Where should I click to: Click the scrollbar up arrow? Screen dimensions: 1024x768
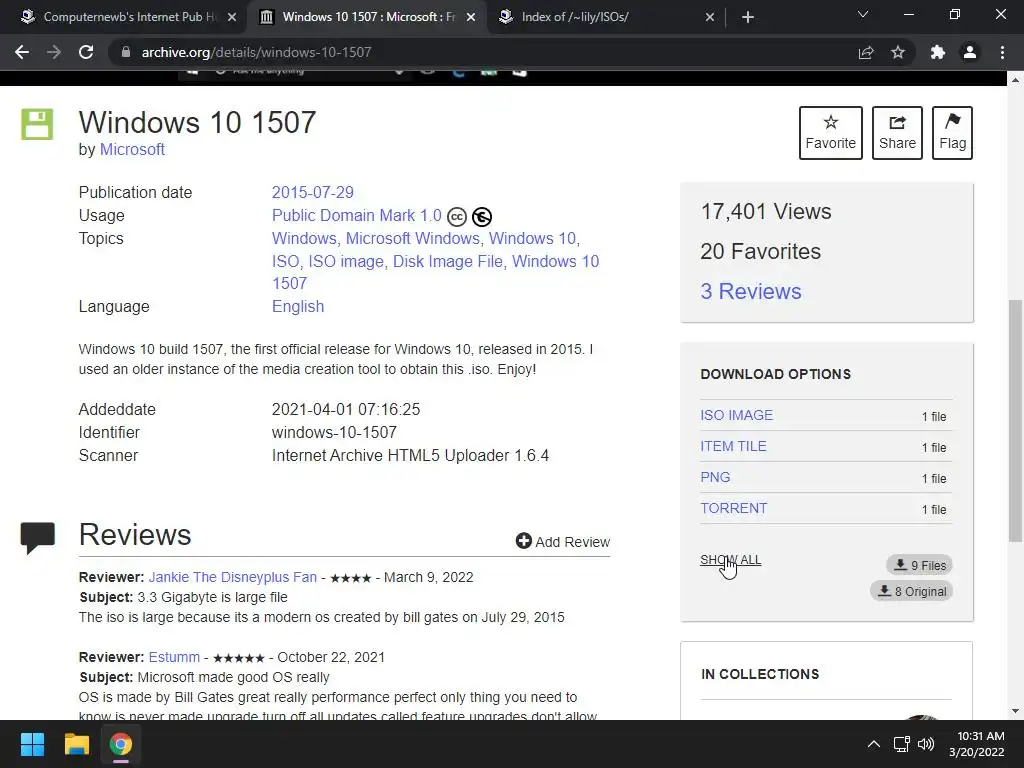pos(1015,80)
